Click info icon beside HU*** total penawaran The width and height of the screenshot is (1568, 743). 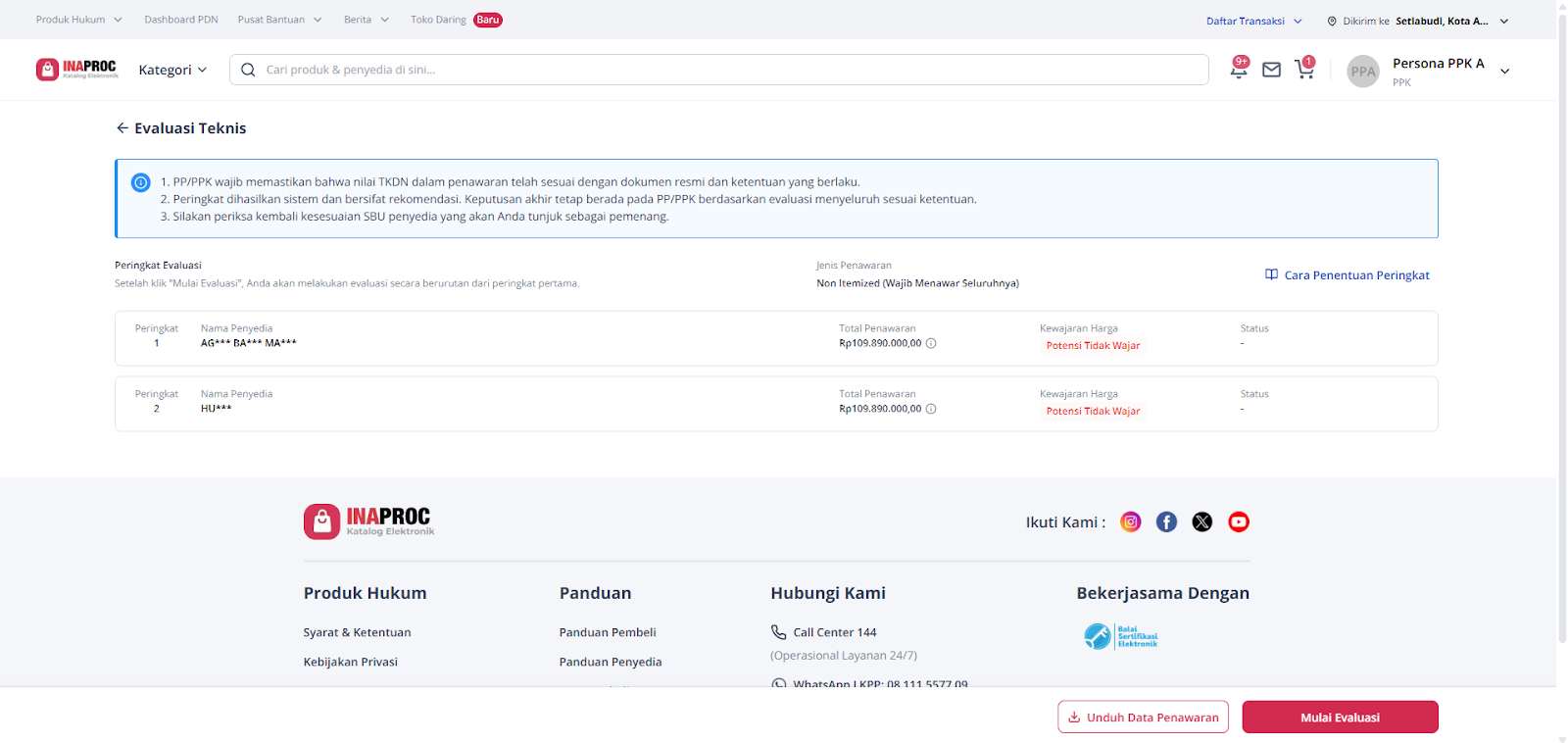(931, 409)
